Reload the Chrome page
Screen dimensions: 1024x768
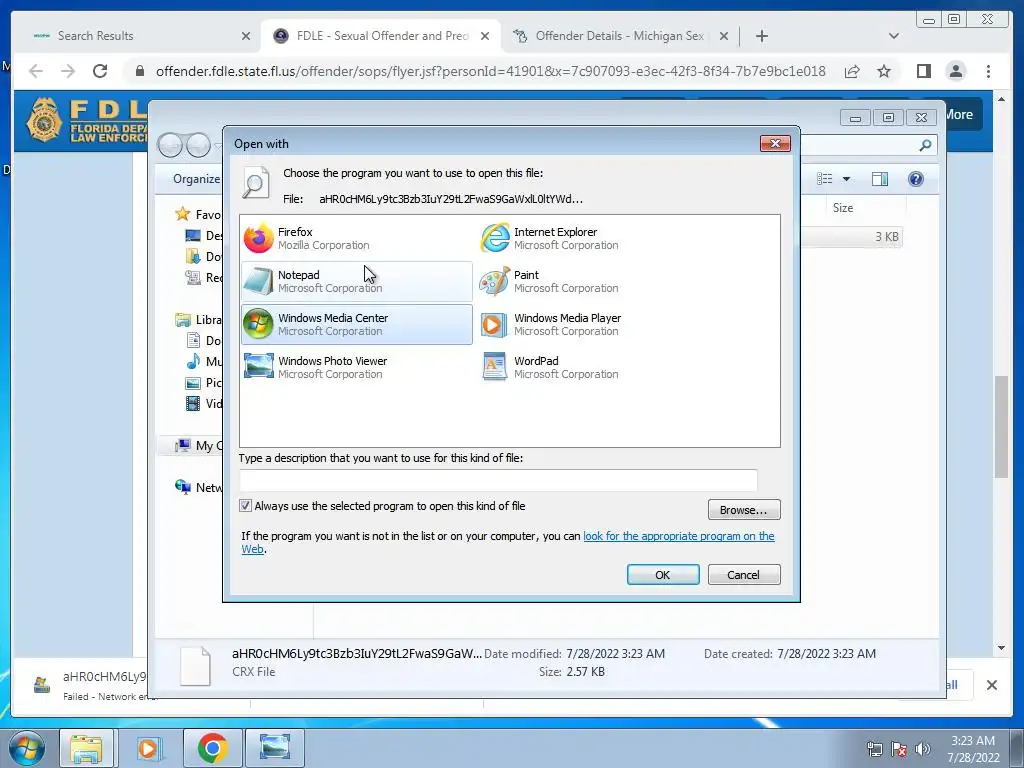(x=100, y=71)
